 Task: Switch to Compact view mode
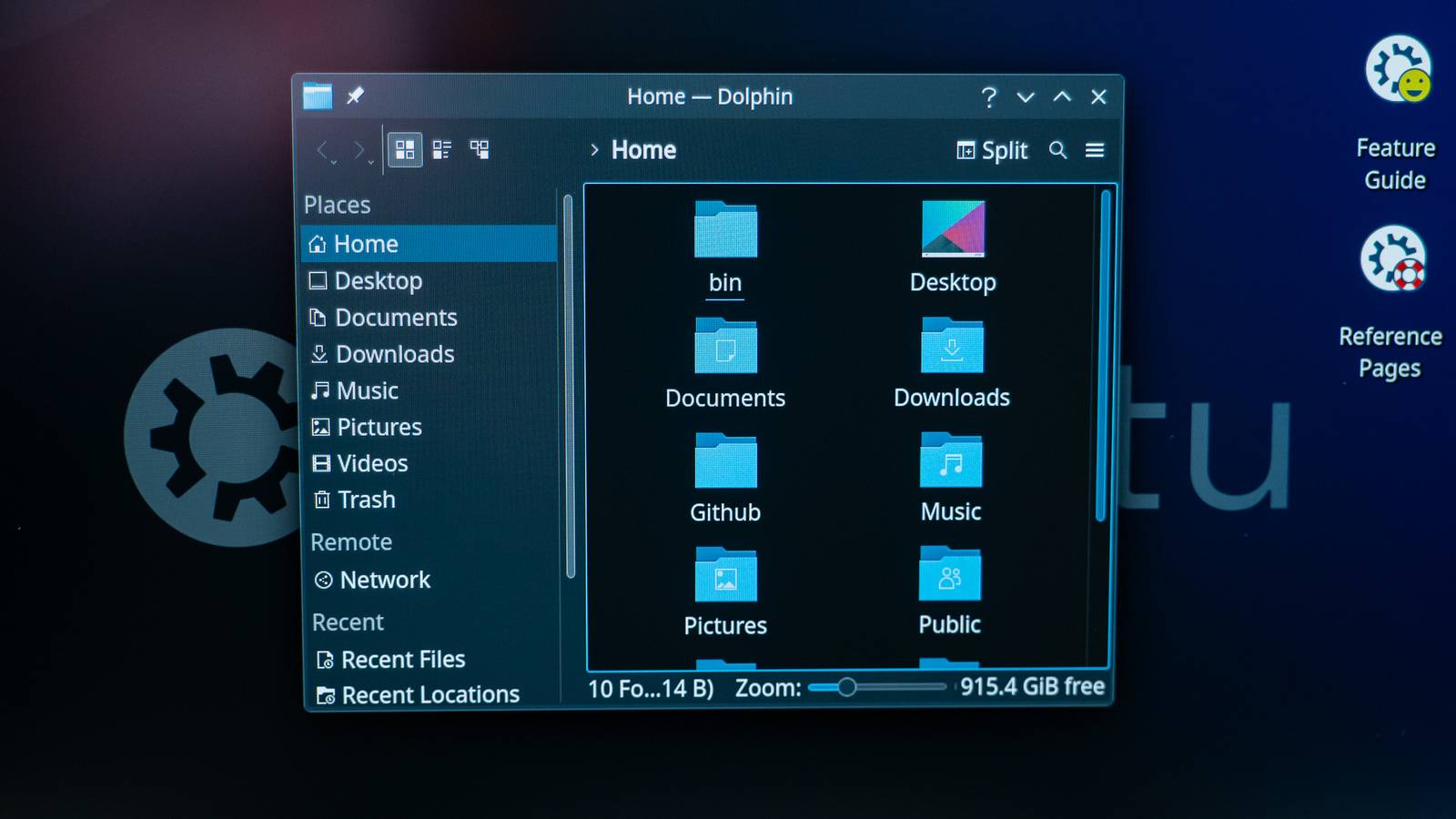tap(443, 149)
